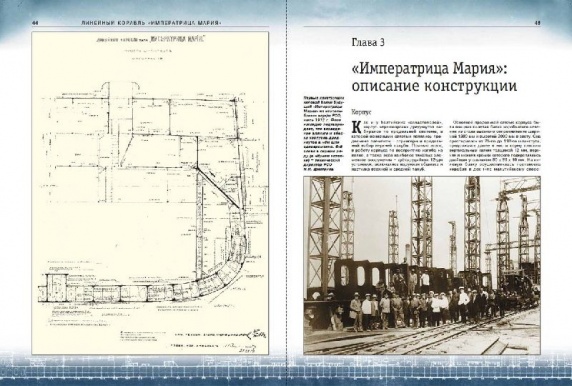572x386 pixels.
Task: Select the left column of body text
Action: point(397,146)
